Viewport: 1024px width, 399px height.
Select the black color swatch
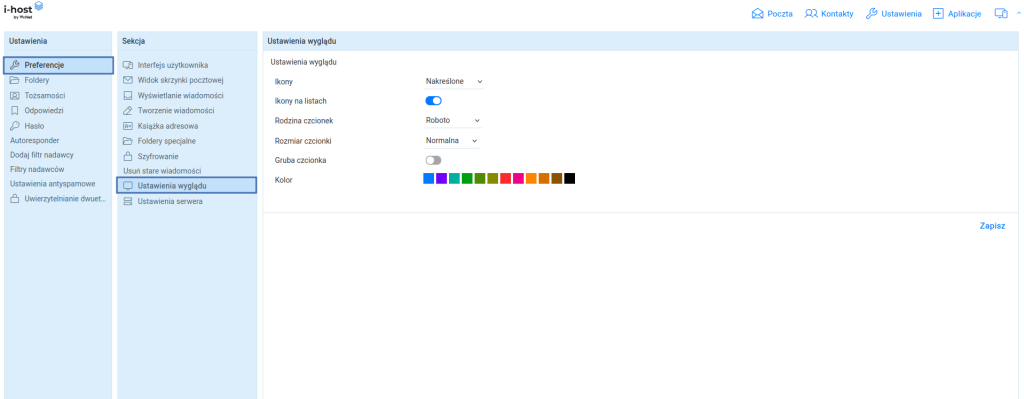click(569, 178)
